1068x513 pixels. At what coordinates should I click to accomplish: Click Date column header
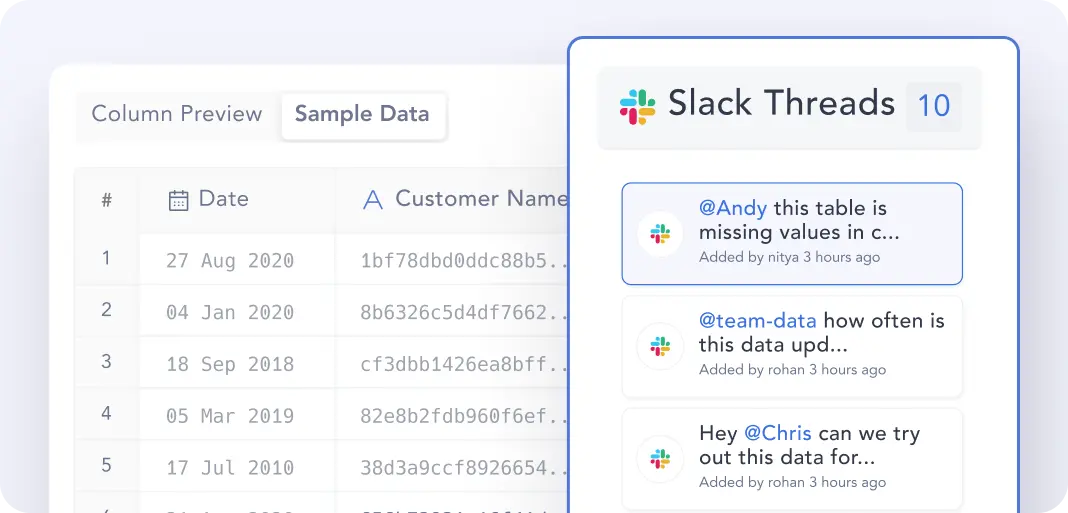click(223, 199)
